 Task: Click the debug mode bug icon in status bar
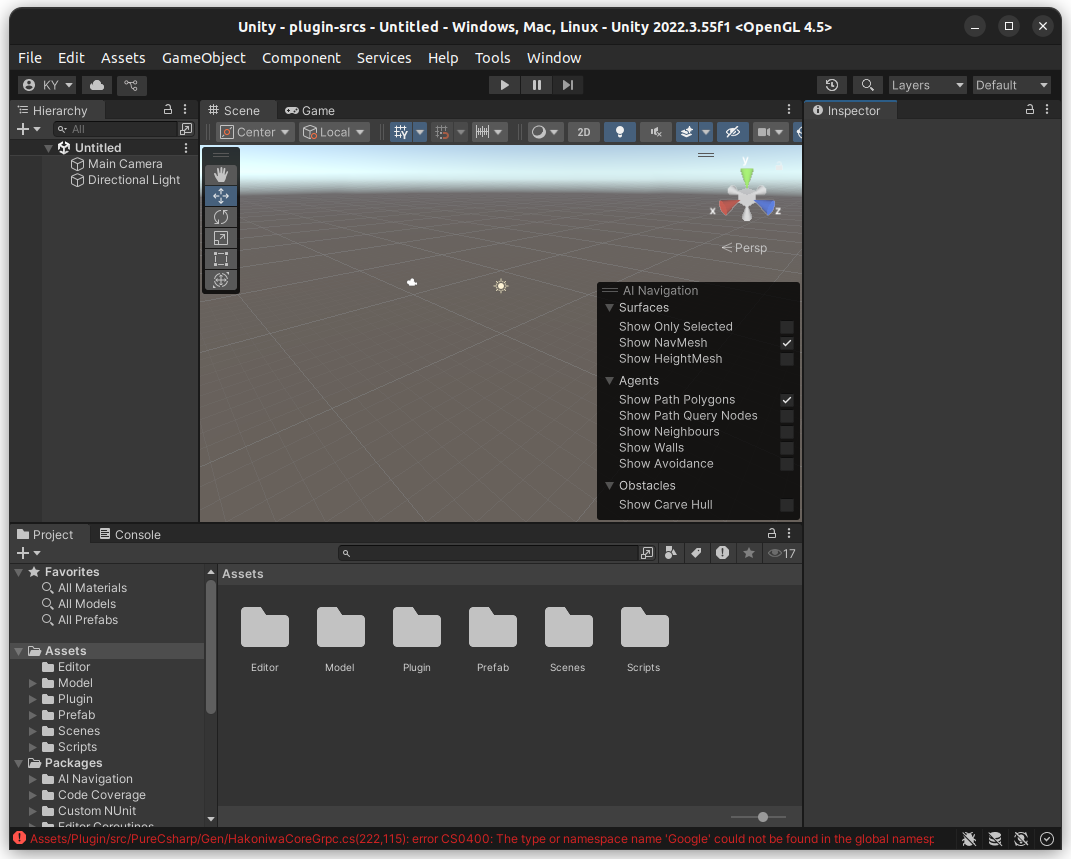(969, 839)
